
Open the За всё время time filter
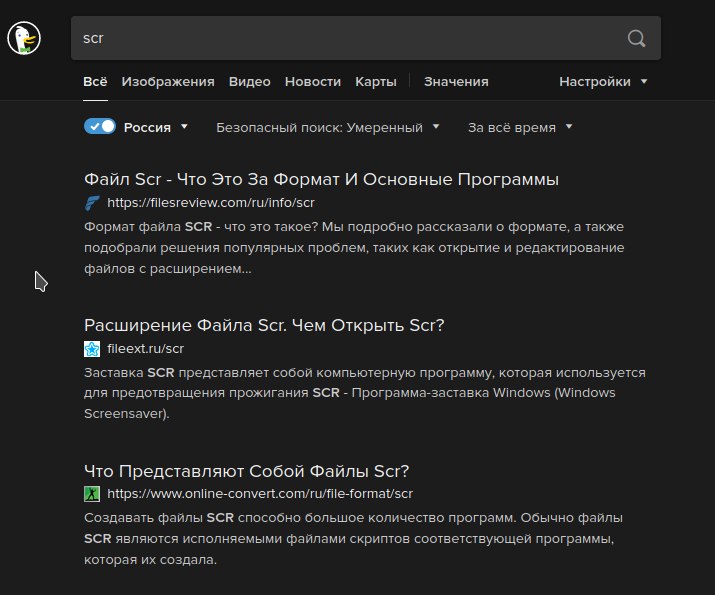tap(520, 127)
